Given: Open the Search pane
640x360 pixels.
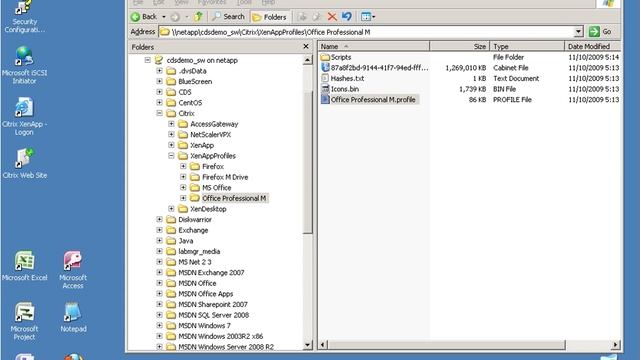Looking at the screenshot, I should click(228, 17).
